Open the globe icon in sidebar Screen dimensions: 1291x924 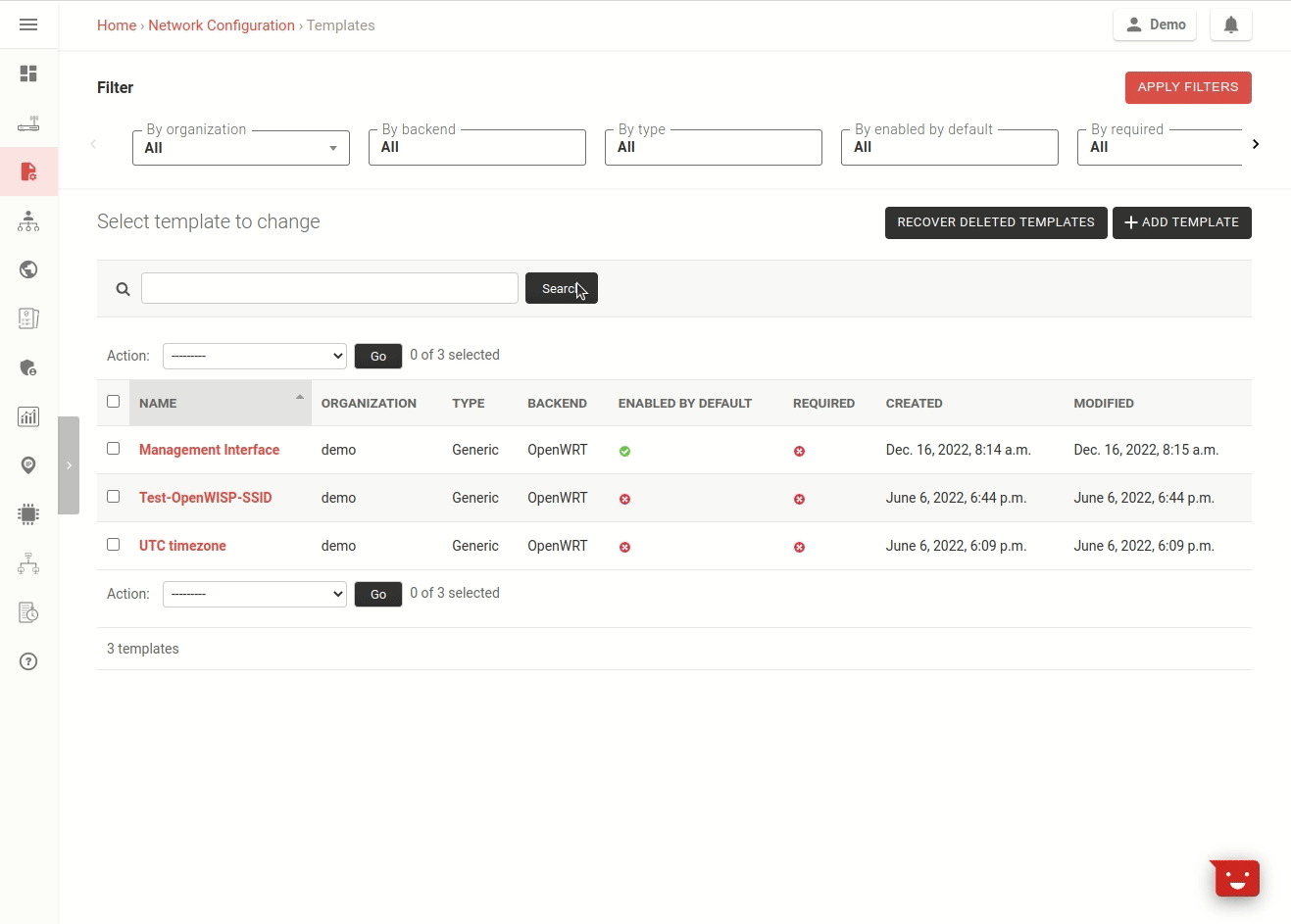click(x=28, y=269)
